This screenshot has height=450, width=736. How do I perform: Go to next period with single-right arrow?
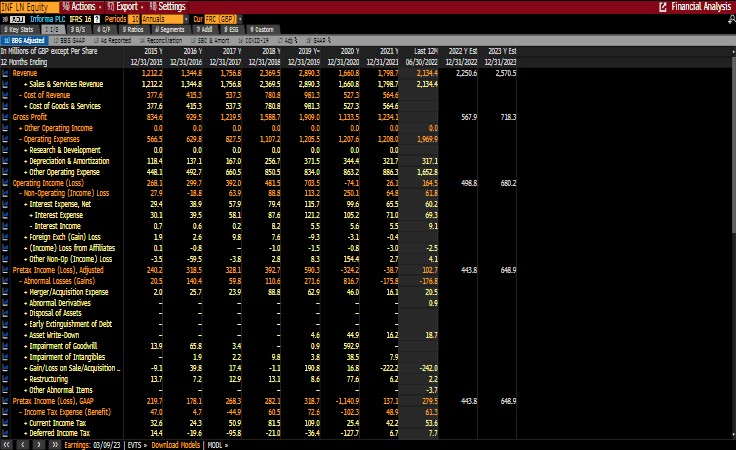38,445
